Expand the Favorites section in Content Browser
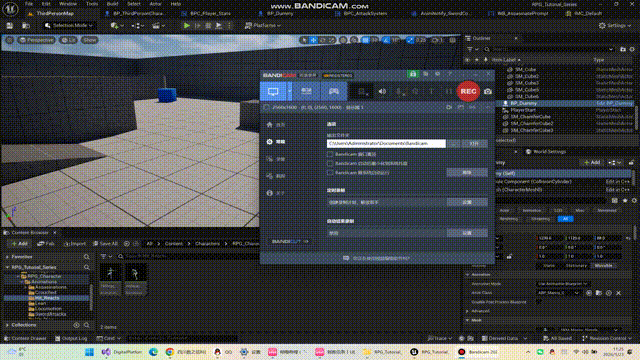The height and width of the screenshot is (360, 640). pyautogui.click(x=7, y=257)
